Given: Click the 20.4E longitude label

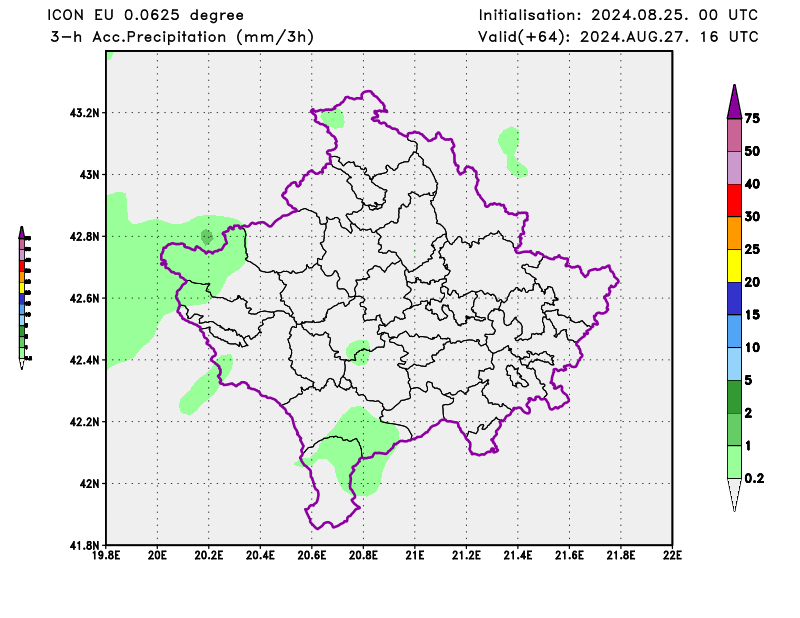Looking at the screenshot, I should pyautogui.click(x=260, y=555).
